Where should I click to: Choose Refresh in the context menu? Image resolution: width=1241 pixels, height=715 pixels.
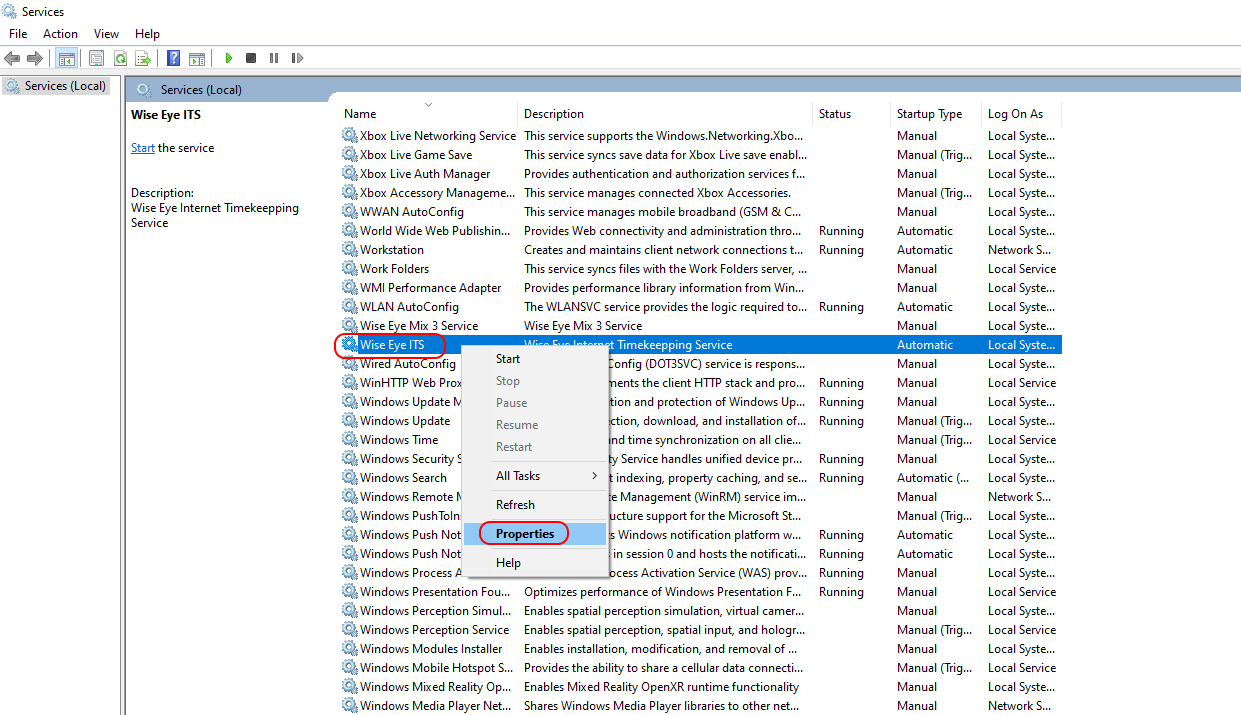point(515,505)
